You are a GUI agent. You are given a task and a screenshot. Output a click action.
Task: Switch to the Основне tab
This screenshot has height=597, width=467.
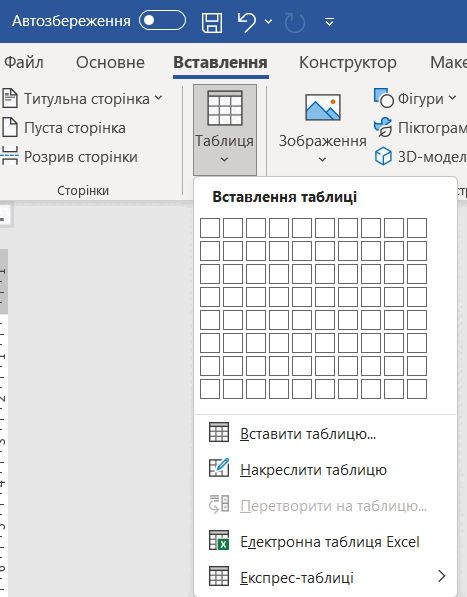[x=110, y=62]
